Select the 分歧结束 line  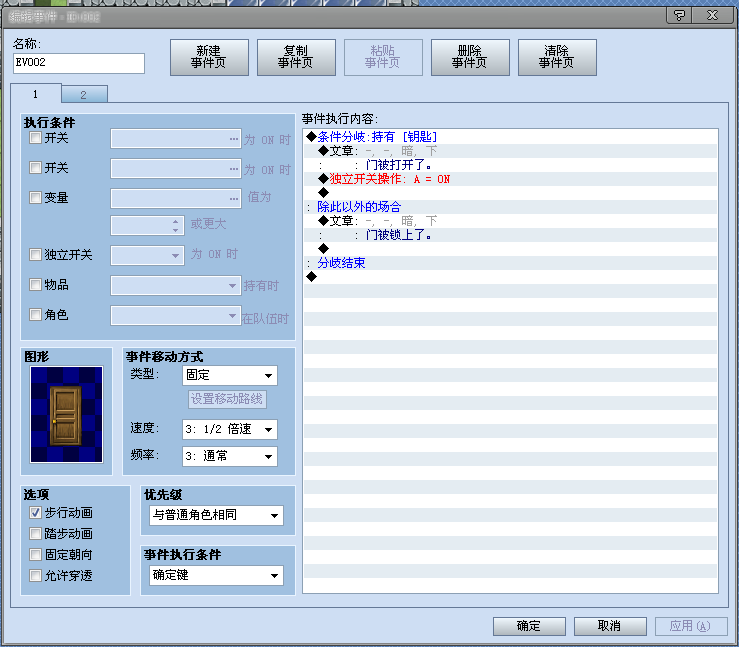pyautogui.click(x=510, y=263)
